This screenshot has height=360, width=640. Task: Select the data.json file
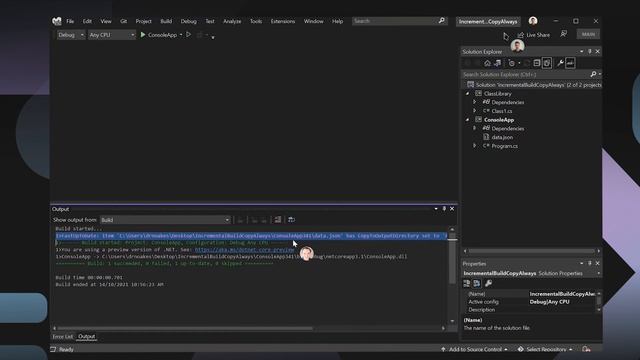[502, 137]
